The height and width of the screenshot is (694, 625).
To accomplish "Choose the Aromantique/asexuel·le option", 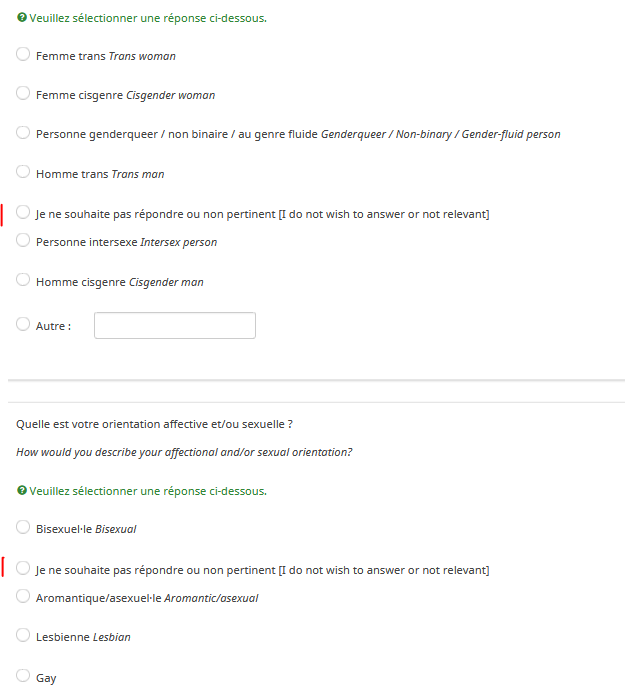I will pyautogui.click(x=23, y=597).
